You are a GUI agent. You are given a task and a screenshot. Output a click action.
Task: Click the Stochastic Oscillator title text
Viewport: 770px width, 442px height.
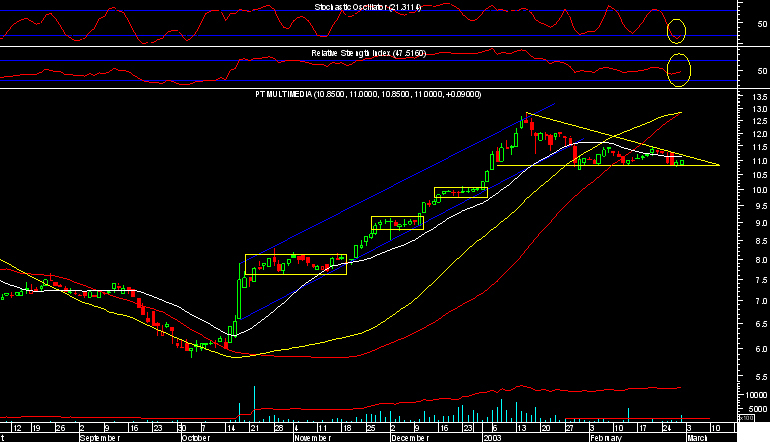(x=368, y=7)
